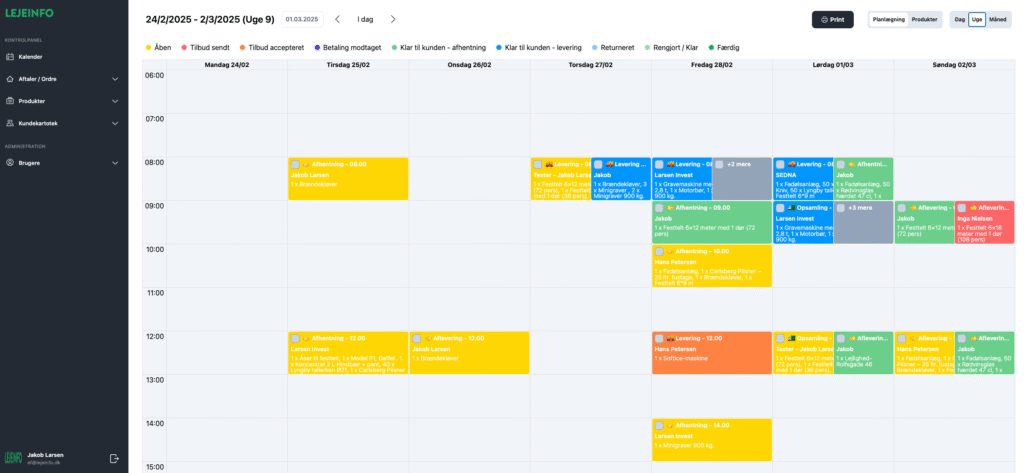Click Opsamling icon on Saturday Larsen Invest event
Viewport: 1024px width, 473px height.
792,208
